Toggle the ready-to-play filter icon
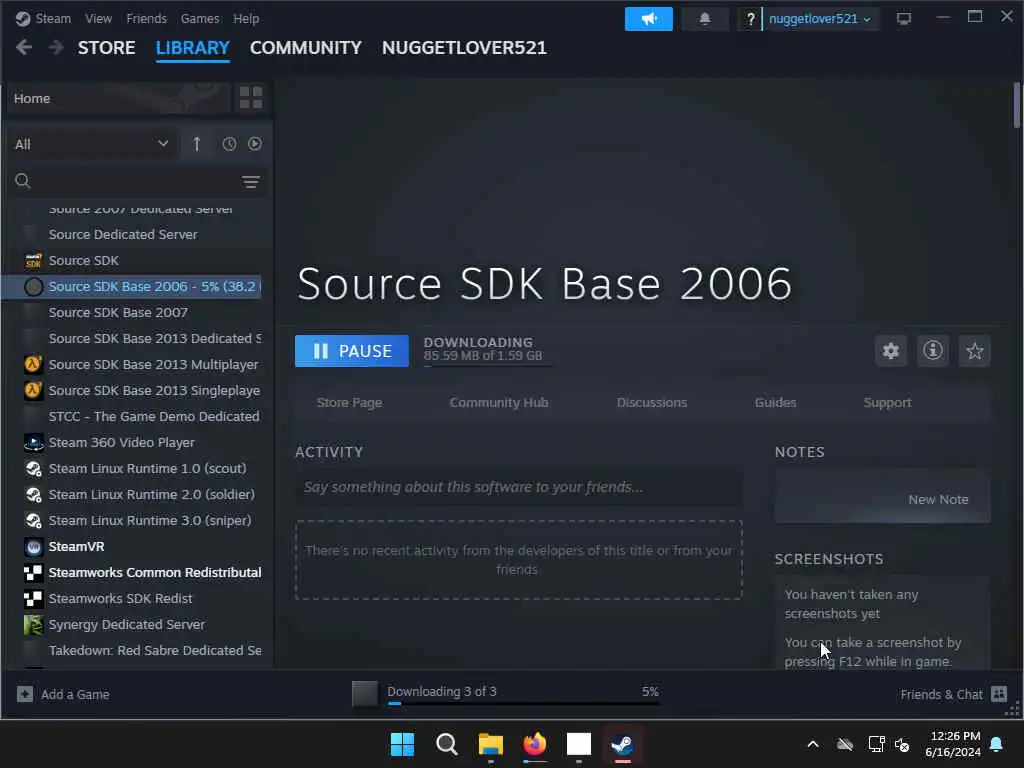The image size is (1024, 768). coord(255,144)
